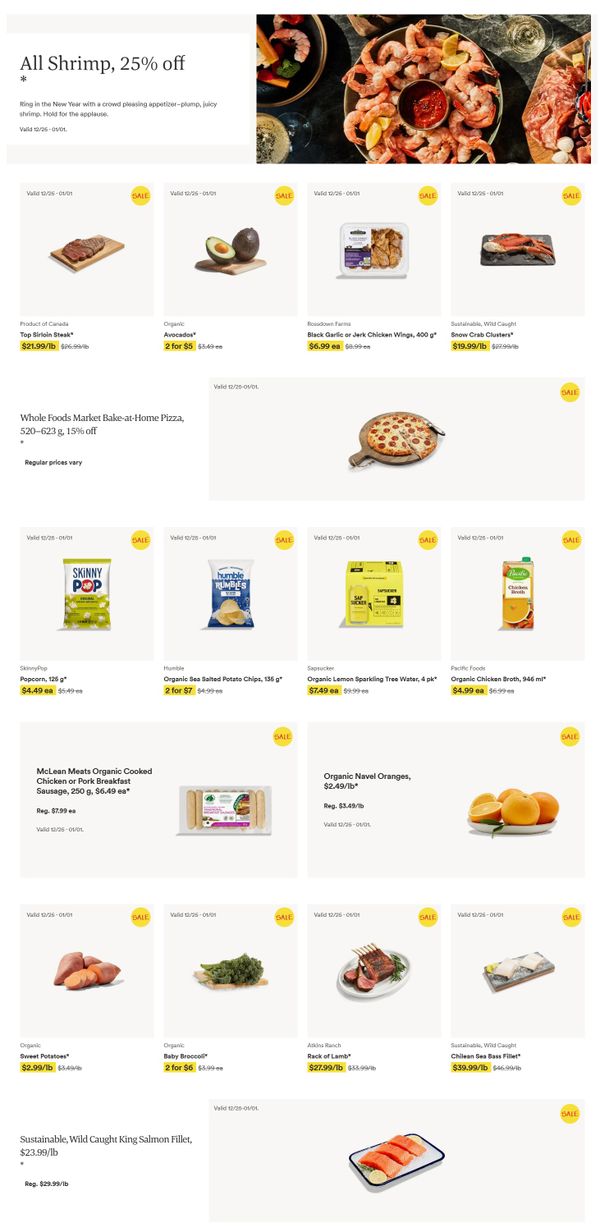Screen dimensions: 600x1232
Task: Click the SALE badge on Rack of Lamb
Action: click(x=428, y=916)
